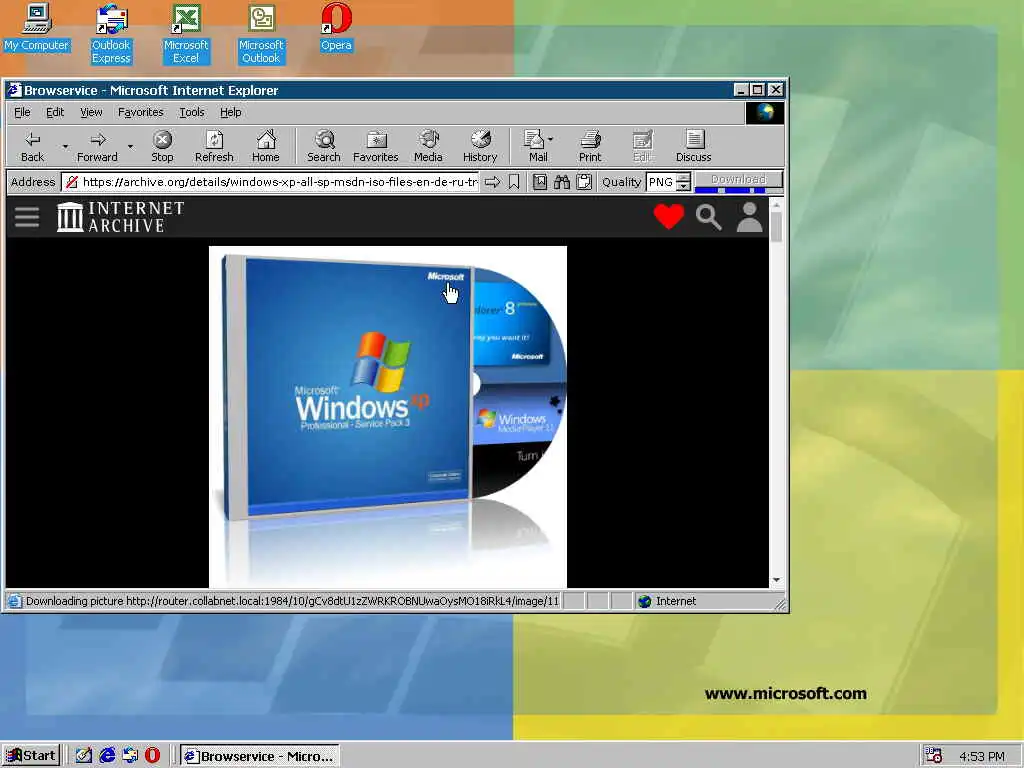The image size is (1024, 768).
Task: Click the Browservice taskbar button
Action: [259, 756]
